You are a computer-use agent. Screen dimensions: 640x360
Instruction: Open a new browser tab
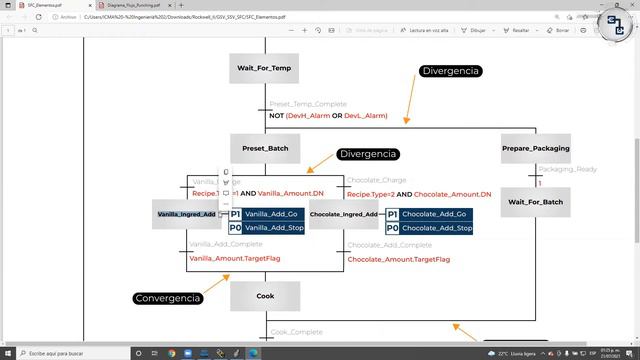(x=181, y=6)
